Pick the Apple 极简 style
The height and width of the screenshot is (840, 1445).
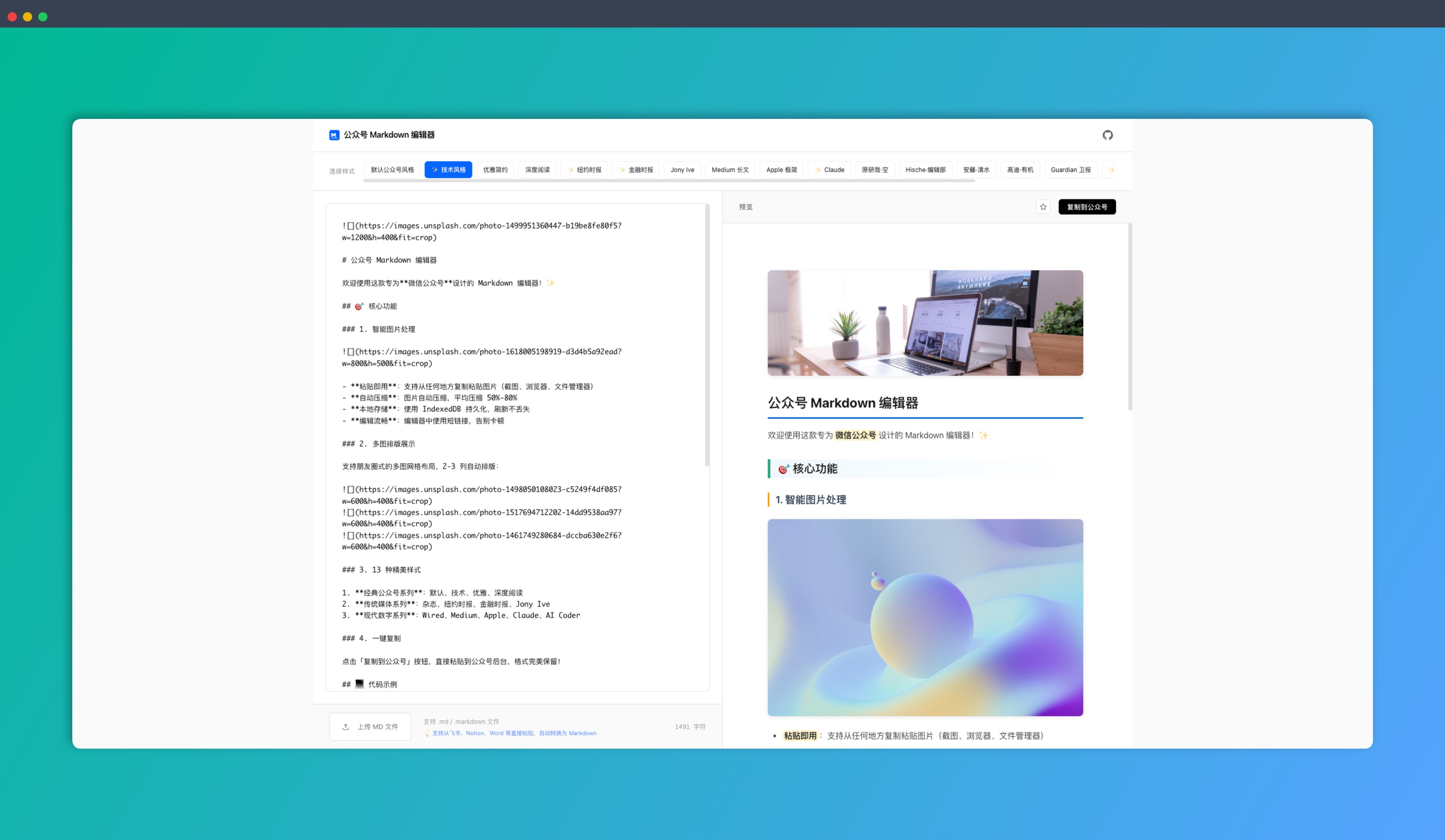781,170
